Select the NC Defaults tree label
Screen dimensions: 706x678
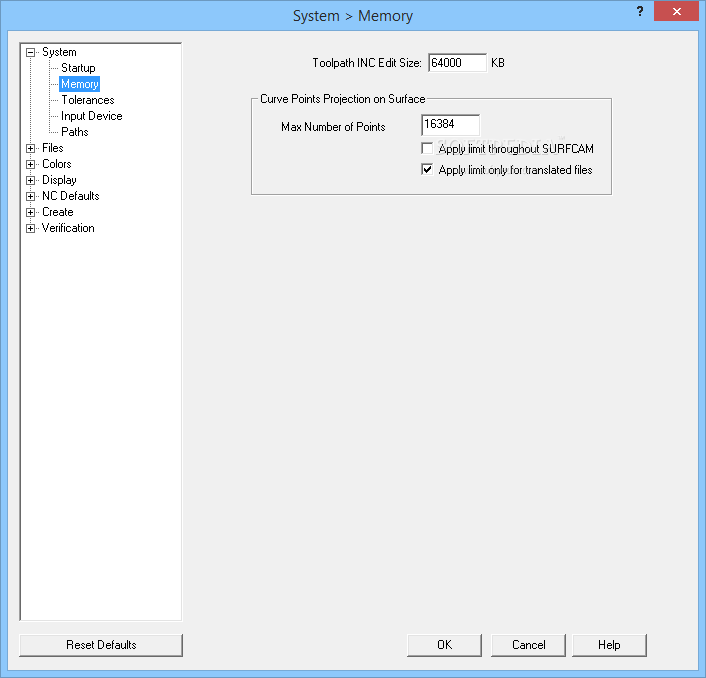(71, 196)
